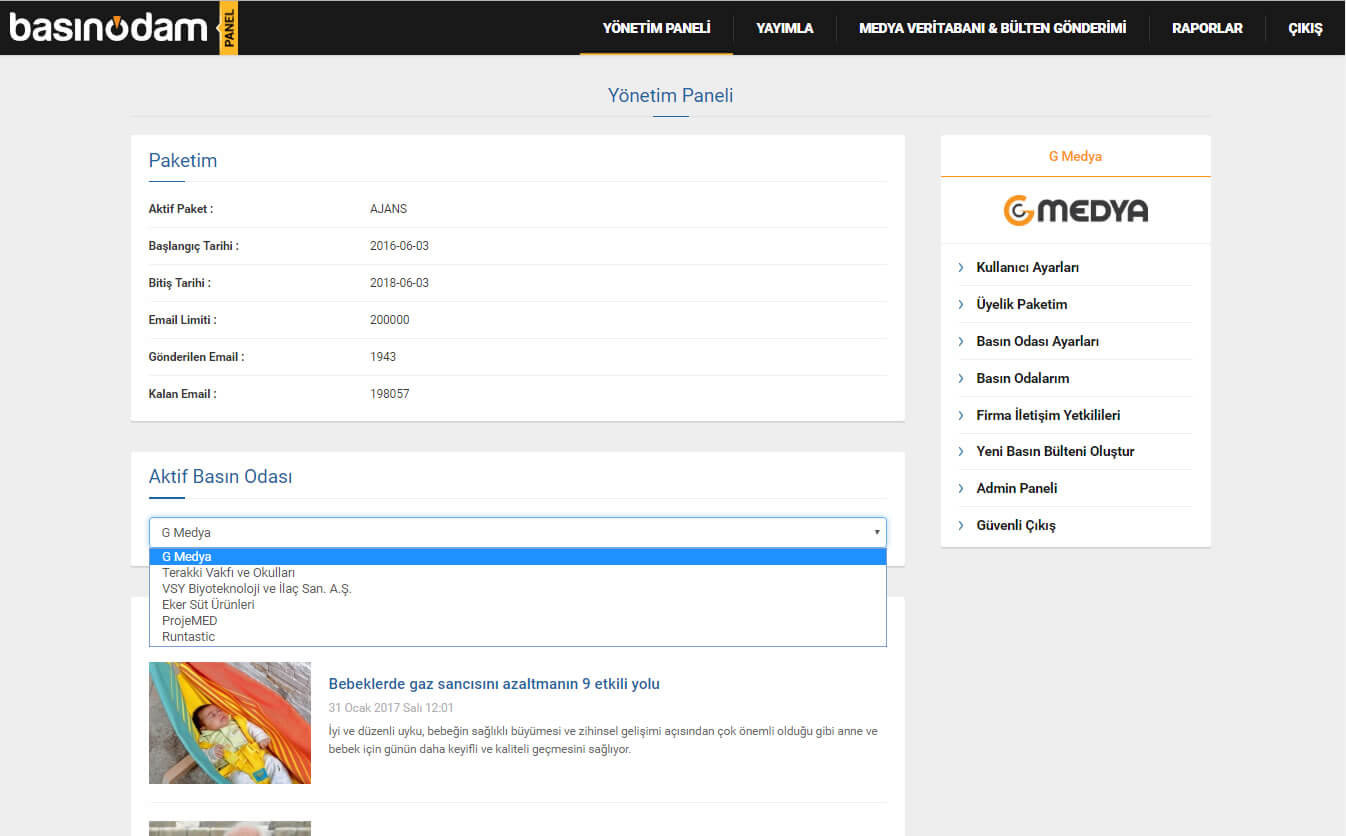Click the G Medya logo image
The height and width of the screenshot is (836, 1346).
[x=1075, y=211]
